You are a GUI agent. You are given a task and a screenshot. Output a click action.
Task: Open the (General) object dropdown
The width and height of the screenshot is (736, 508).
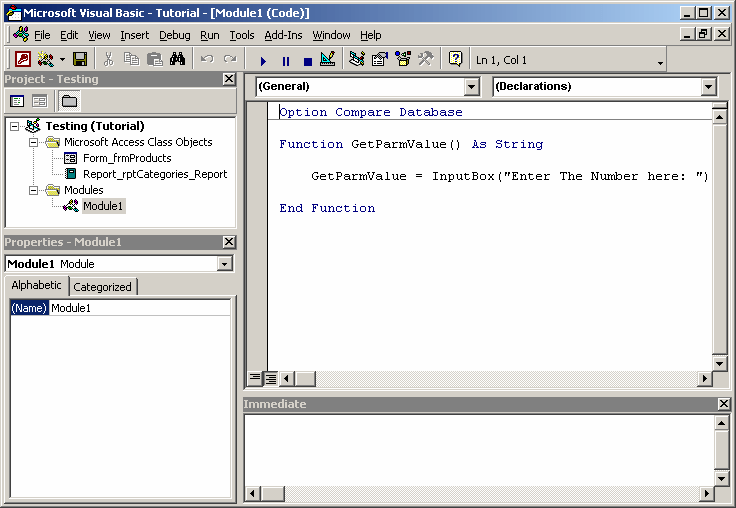click(471, 87)
